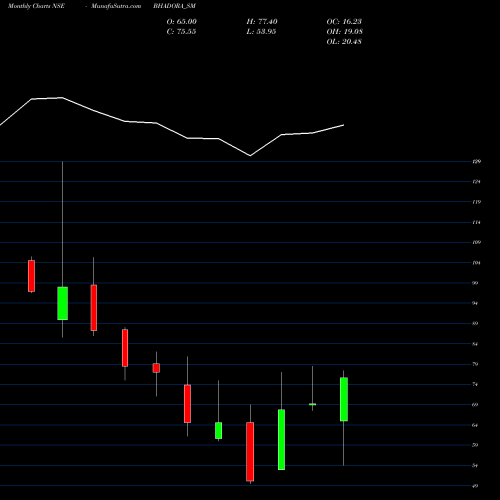Click the 'Monthly Charts NSE' title text

click(36, 6)
